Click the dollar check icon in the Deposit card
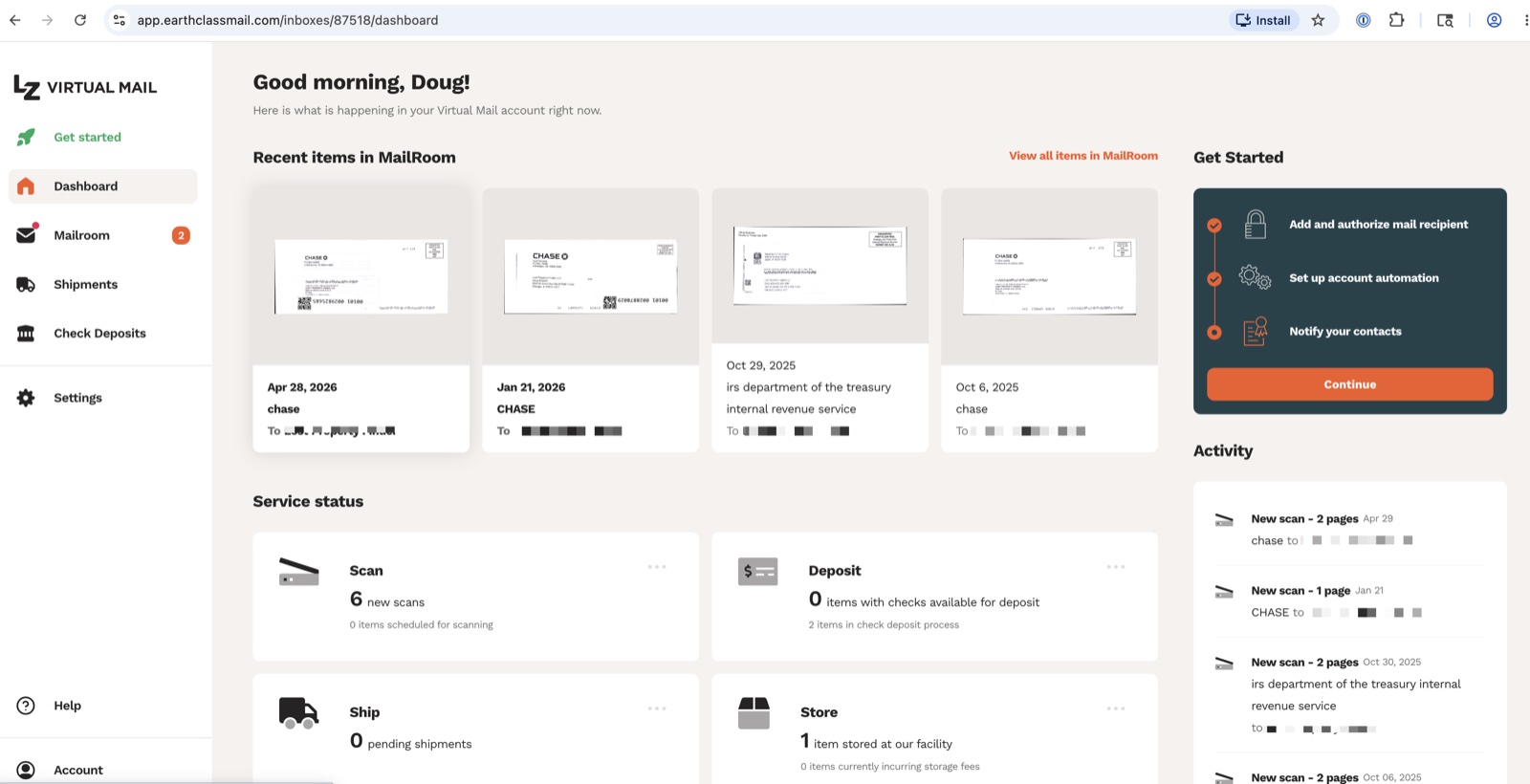 [757, 571]
